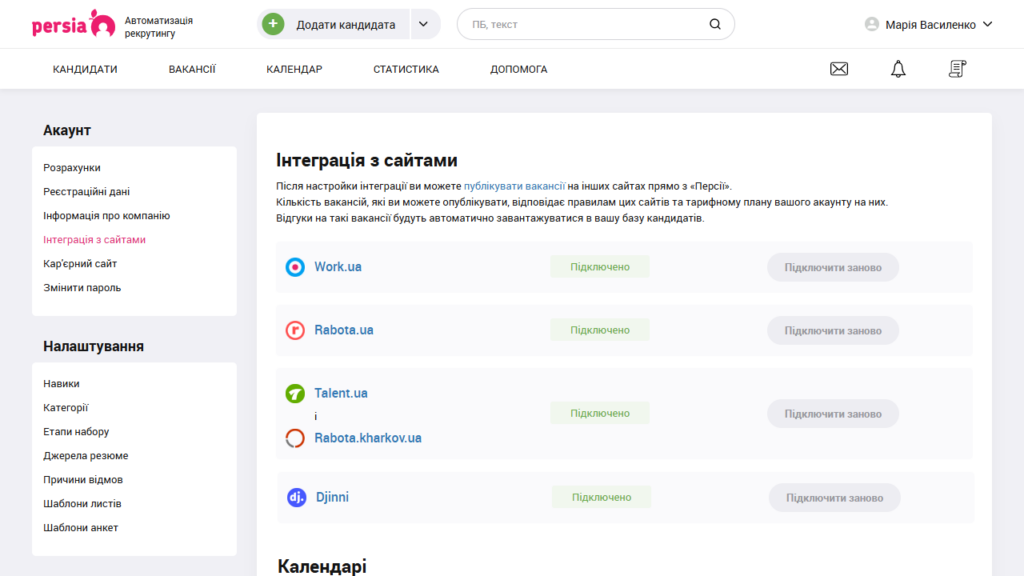Expand the add candidate dropdown arrow
Viewport: 1024px width, 576px height.
click(x=424, y=24)
